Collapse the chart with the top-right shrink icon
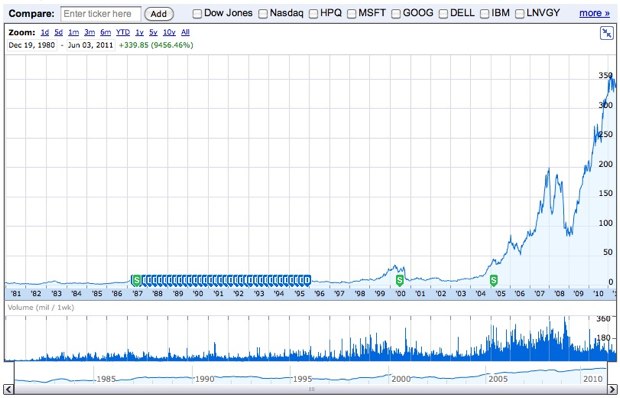Image resolution: width=620 pixels, height=398 pixels. [606, 33]
